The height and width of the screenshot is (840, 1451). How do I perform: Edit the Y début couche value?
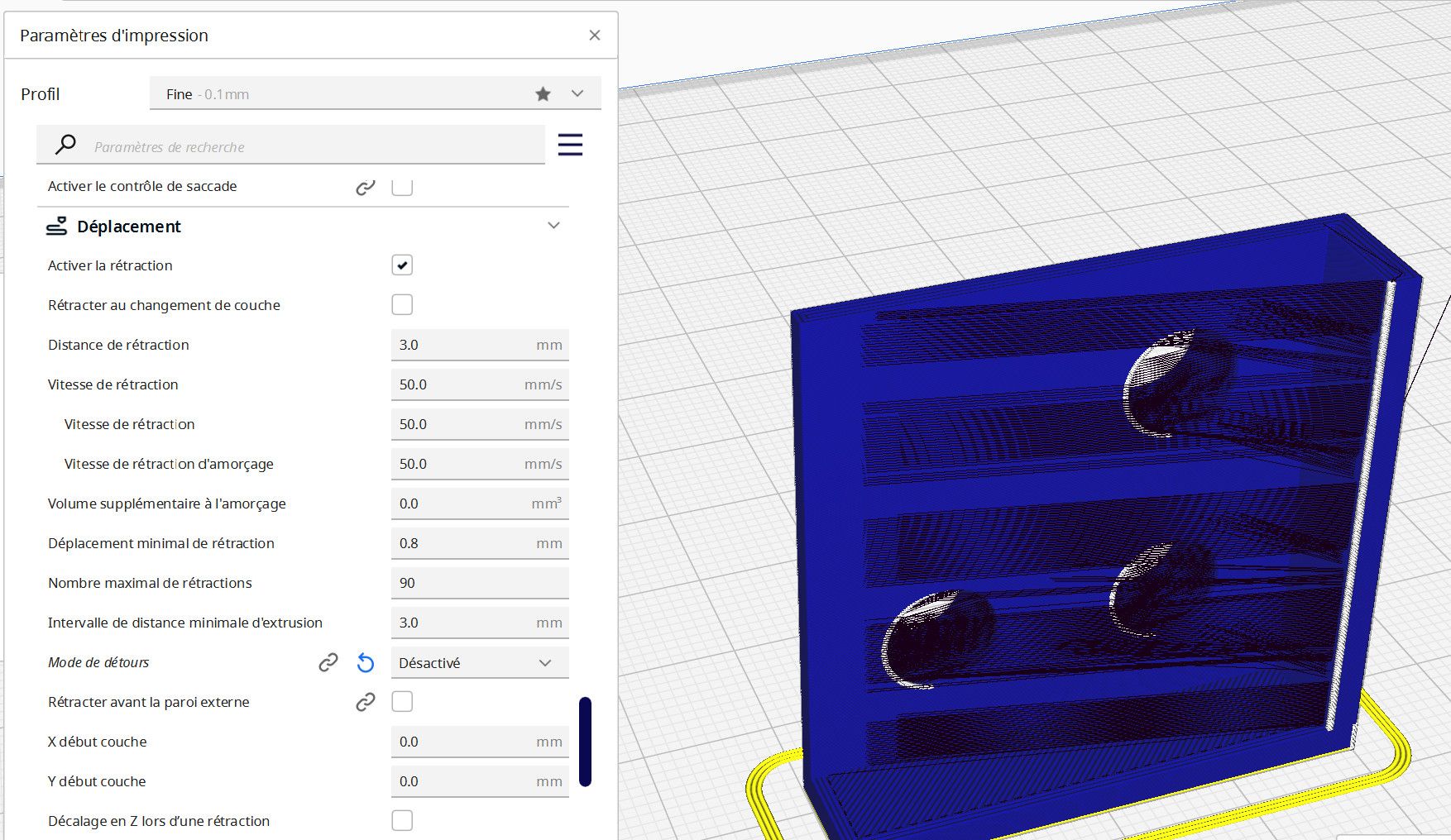tap(480, 781)
